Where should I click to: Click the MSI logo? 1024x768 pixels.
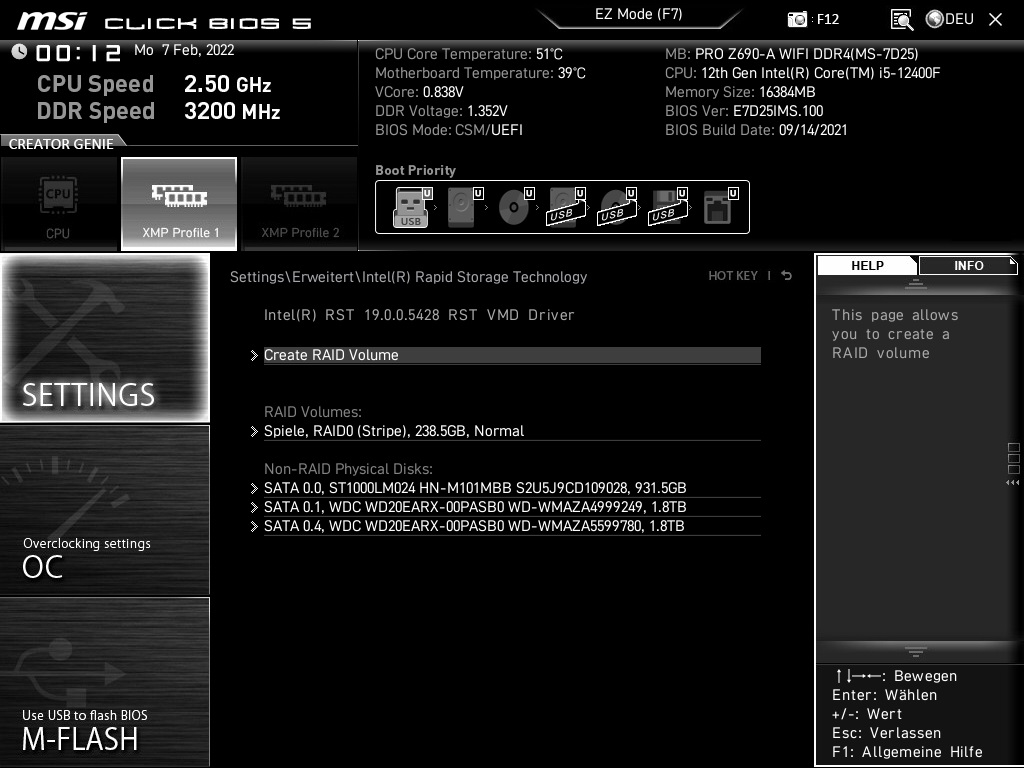[52, 21]
